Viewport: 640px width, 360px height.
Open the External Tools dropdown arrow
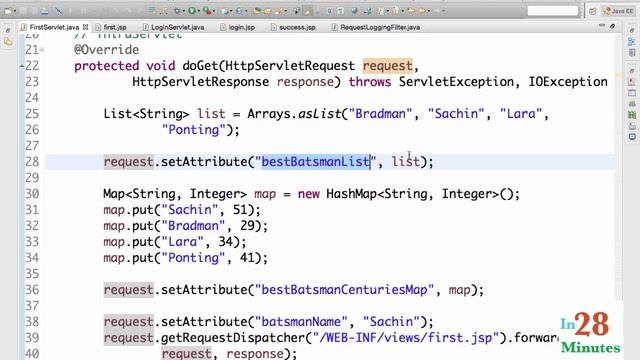click(x=213, y=11)
